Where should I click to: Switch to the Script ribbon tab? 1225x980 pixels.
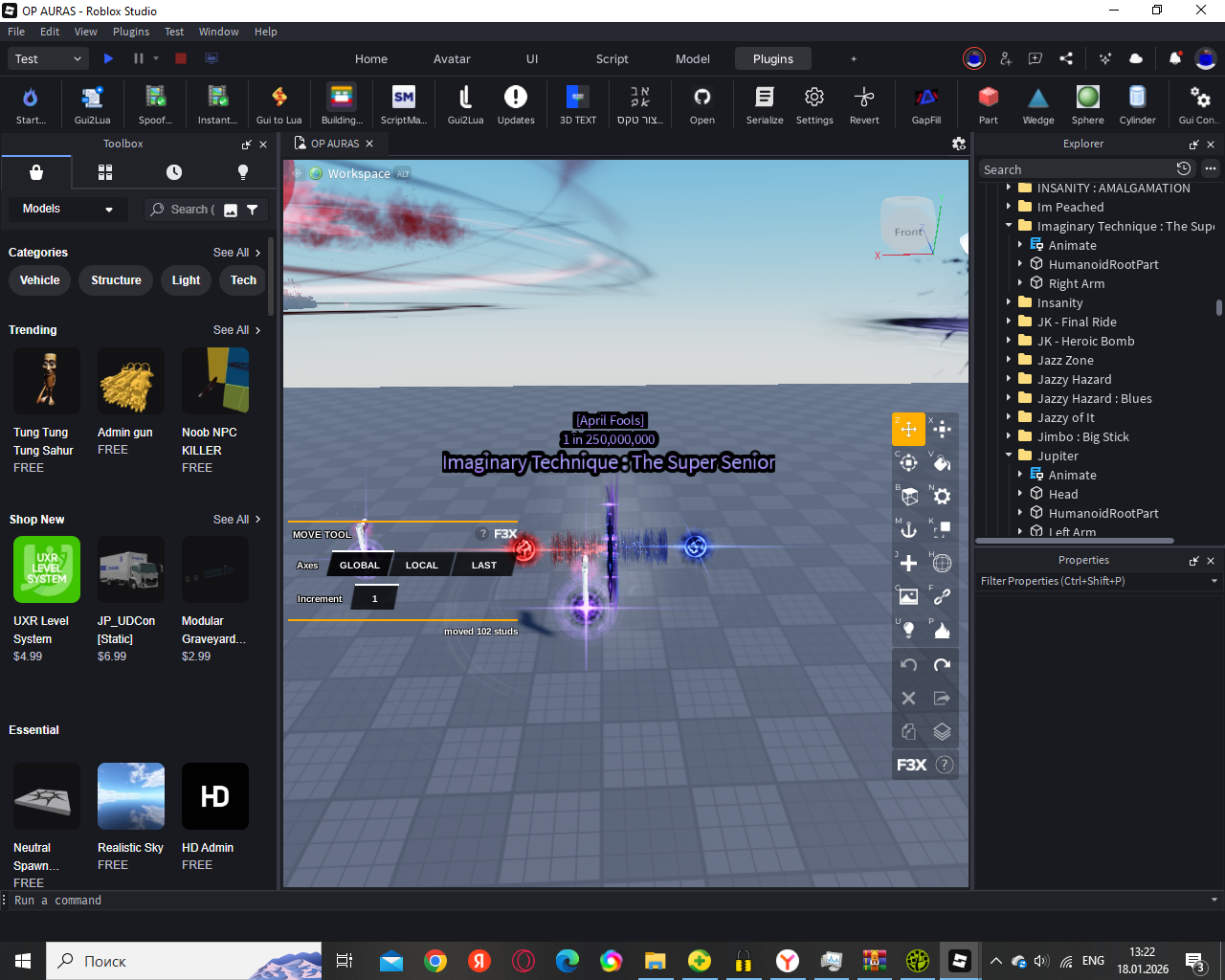click(x=612, y=58)
